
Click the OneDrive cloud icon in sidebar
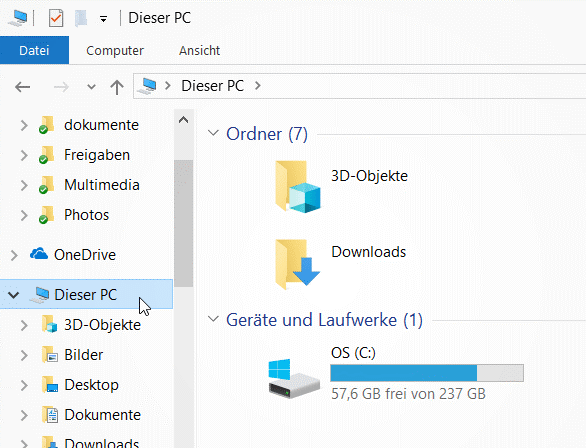click(39, 254)
